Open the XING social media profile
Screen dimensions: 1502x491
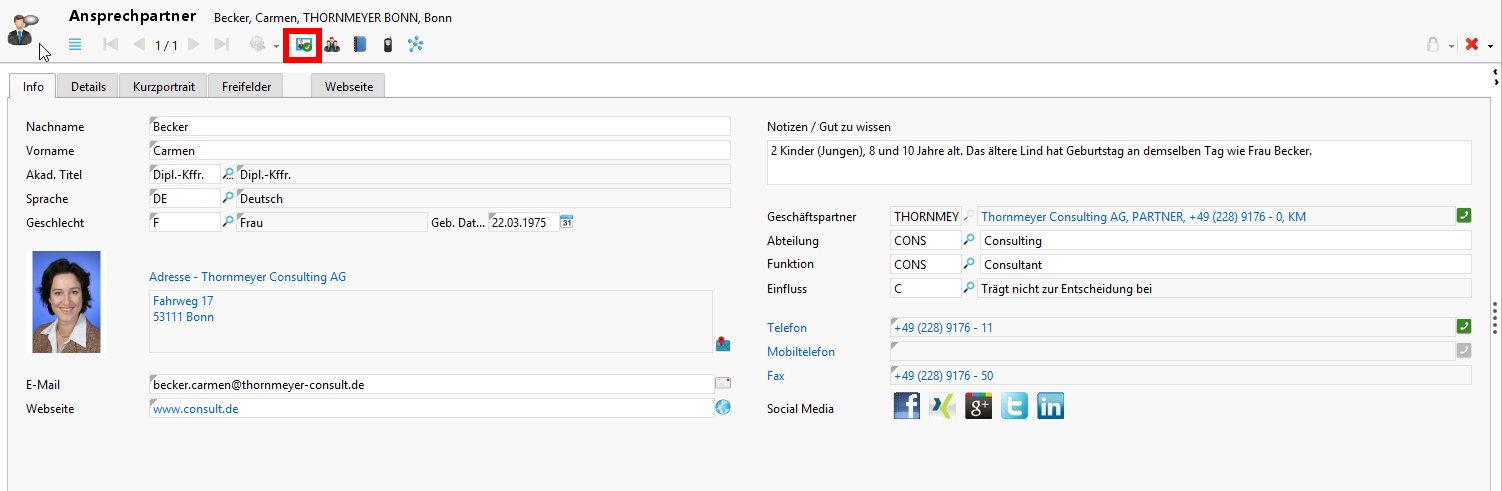942,406
